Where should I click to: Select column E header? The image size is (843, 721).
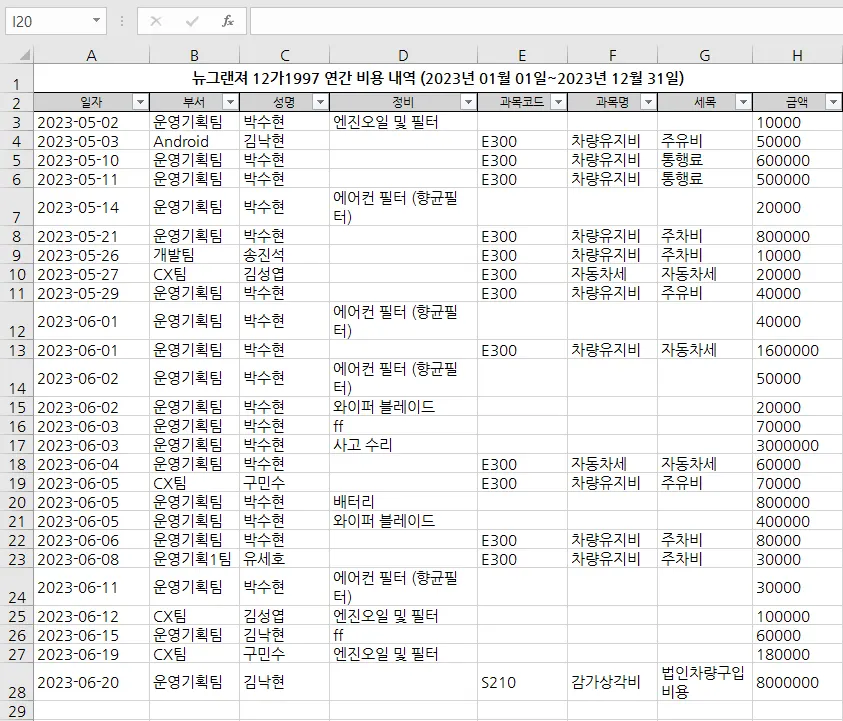(522, 55)
